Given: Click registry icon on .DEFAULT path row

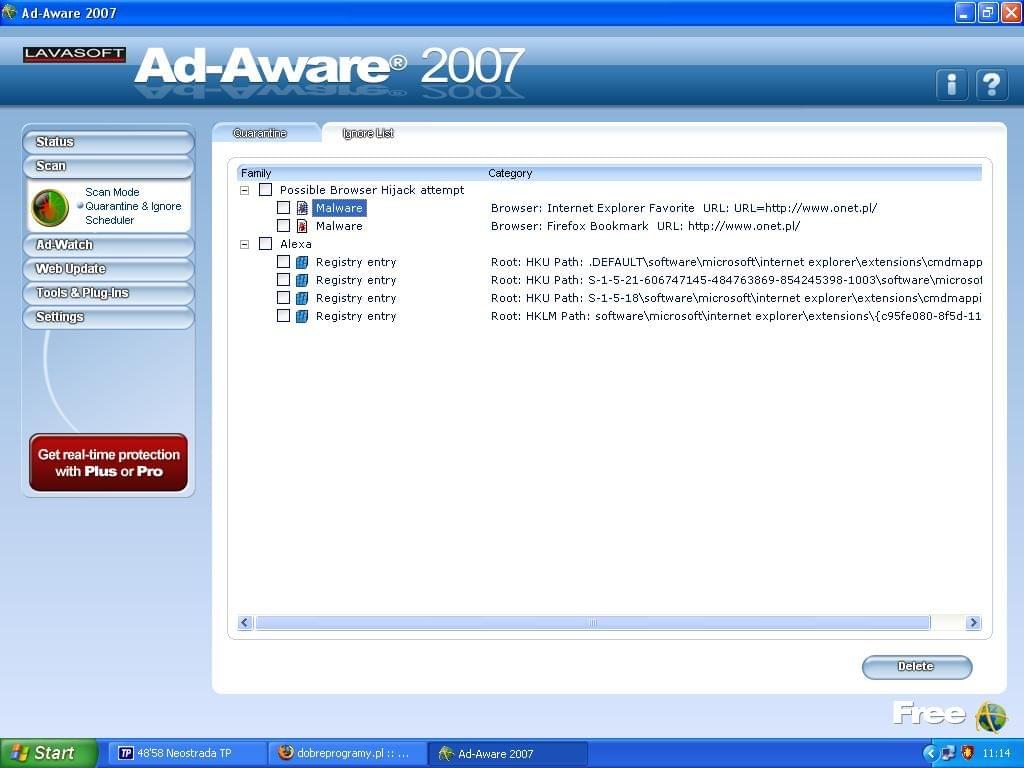Looking at the screenshot, I should (302, 262).
